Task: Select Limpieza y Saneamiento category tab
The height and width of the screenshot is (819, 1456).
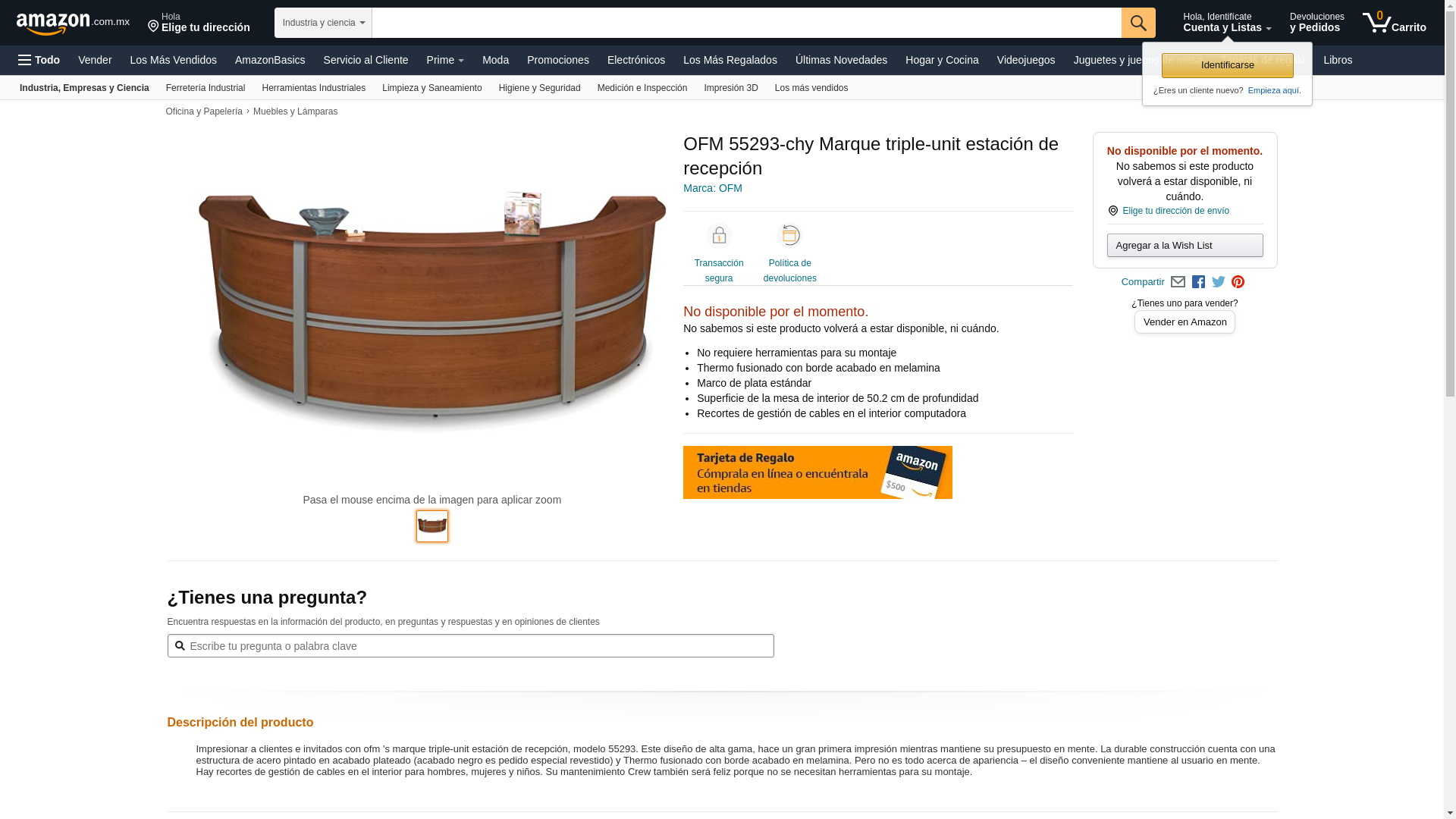Action: [x=431, y=88]
